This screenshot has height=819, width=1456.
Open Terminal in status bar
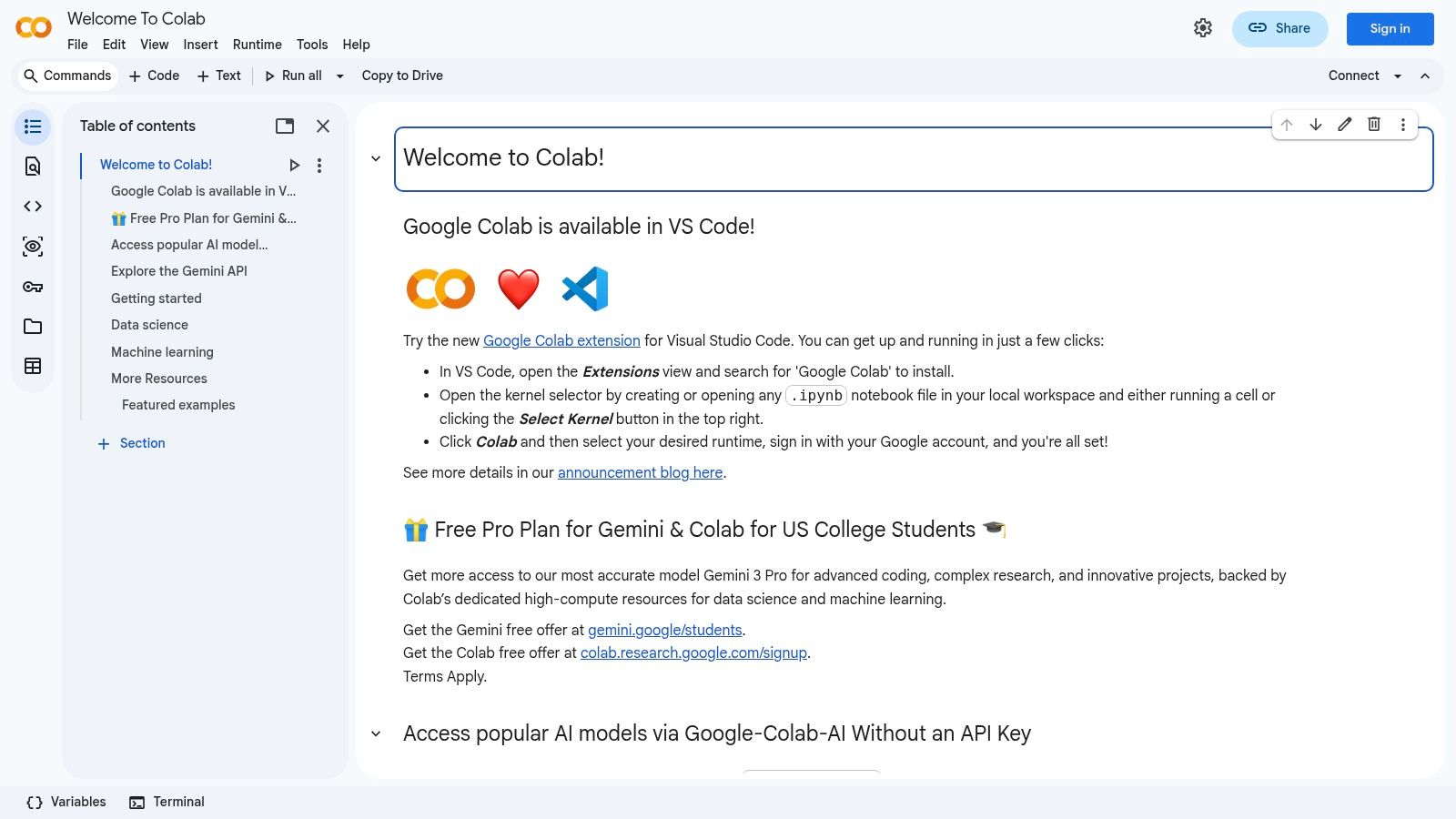167,803
